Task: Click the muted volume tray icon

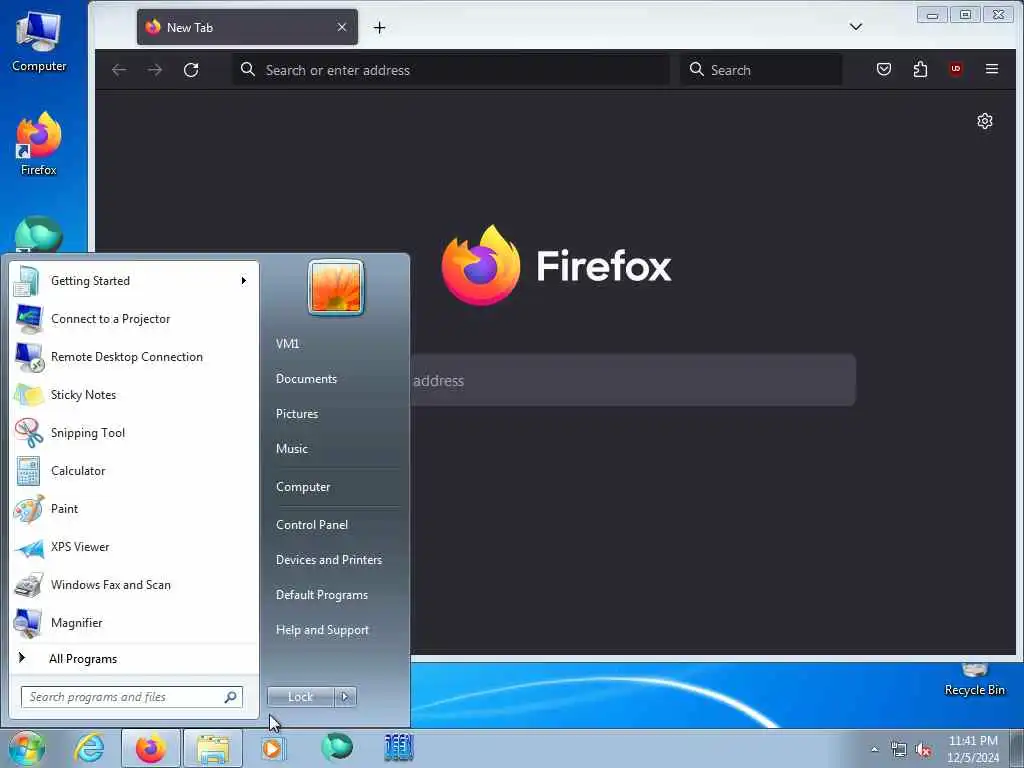Action: coord(923,750)
